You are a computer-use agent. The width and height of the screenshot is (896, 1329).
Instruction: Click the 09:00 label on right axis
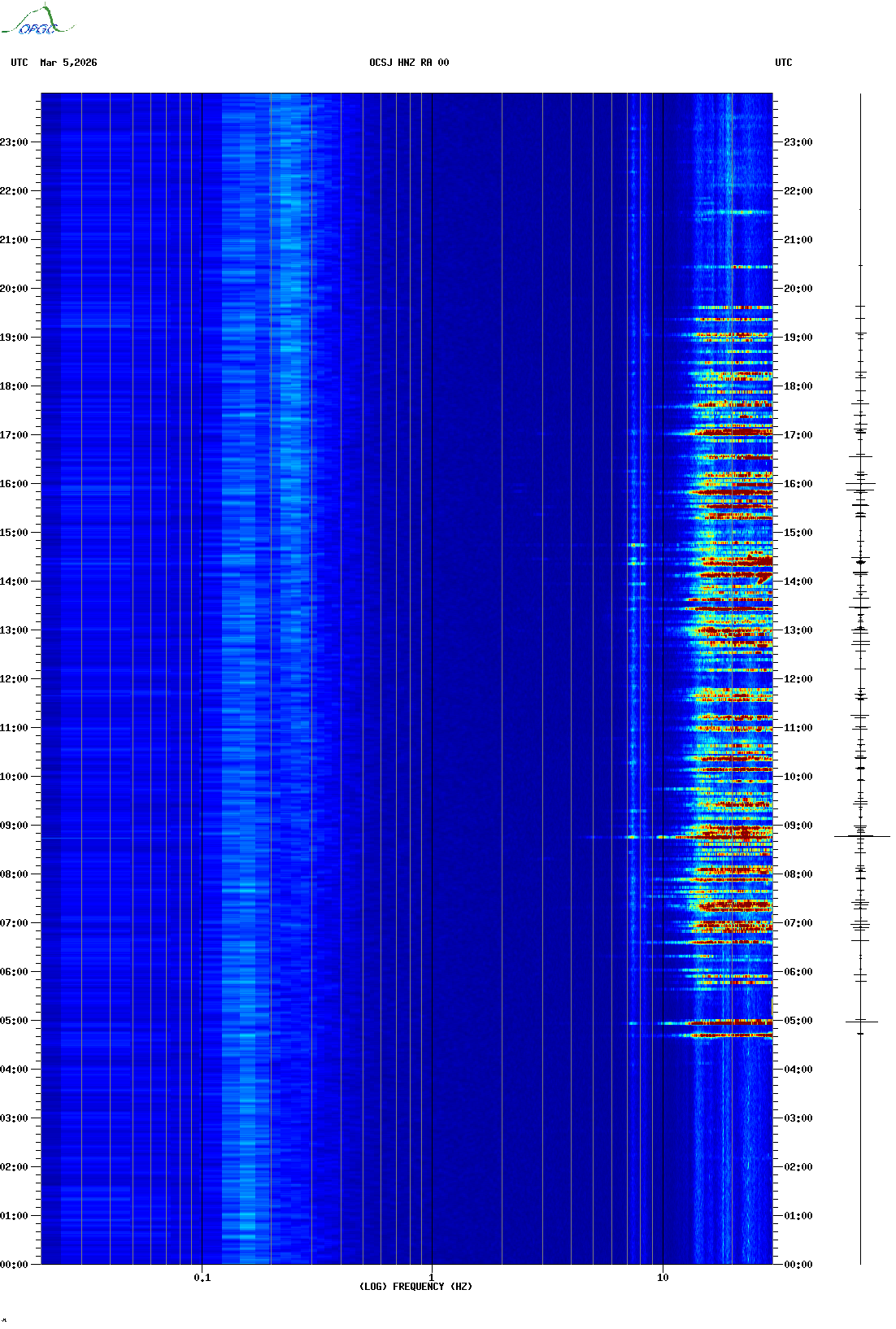tap(798, 826)
